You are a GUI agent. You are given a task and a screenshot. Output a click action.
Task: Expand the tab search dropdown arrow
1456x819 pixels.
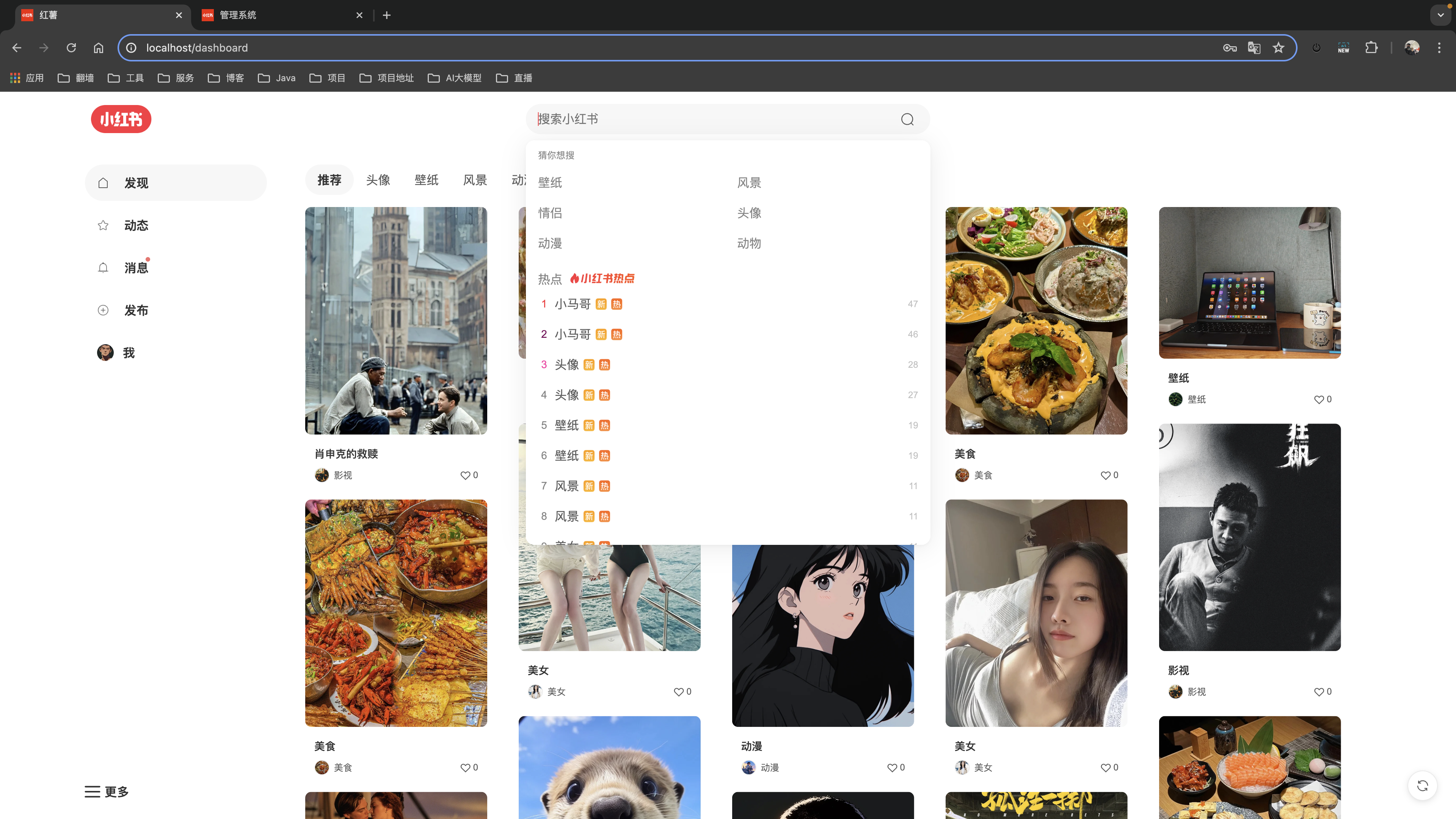point(1441,15)
